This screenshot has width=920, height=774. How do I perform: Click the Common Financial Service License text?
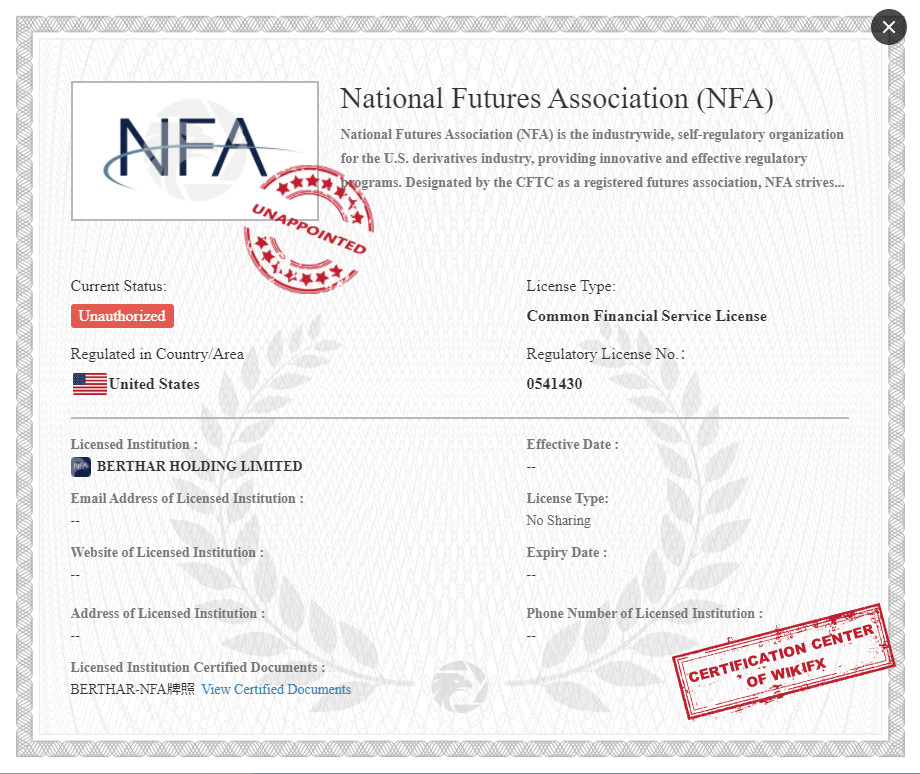pyautogui.click(x=647, y=316)
